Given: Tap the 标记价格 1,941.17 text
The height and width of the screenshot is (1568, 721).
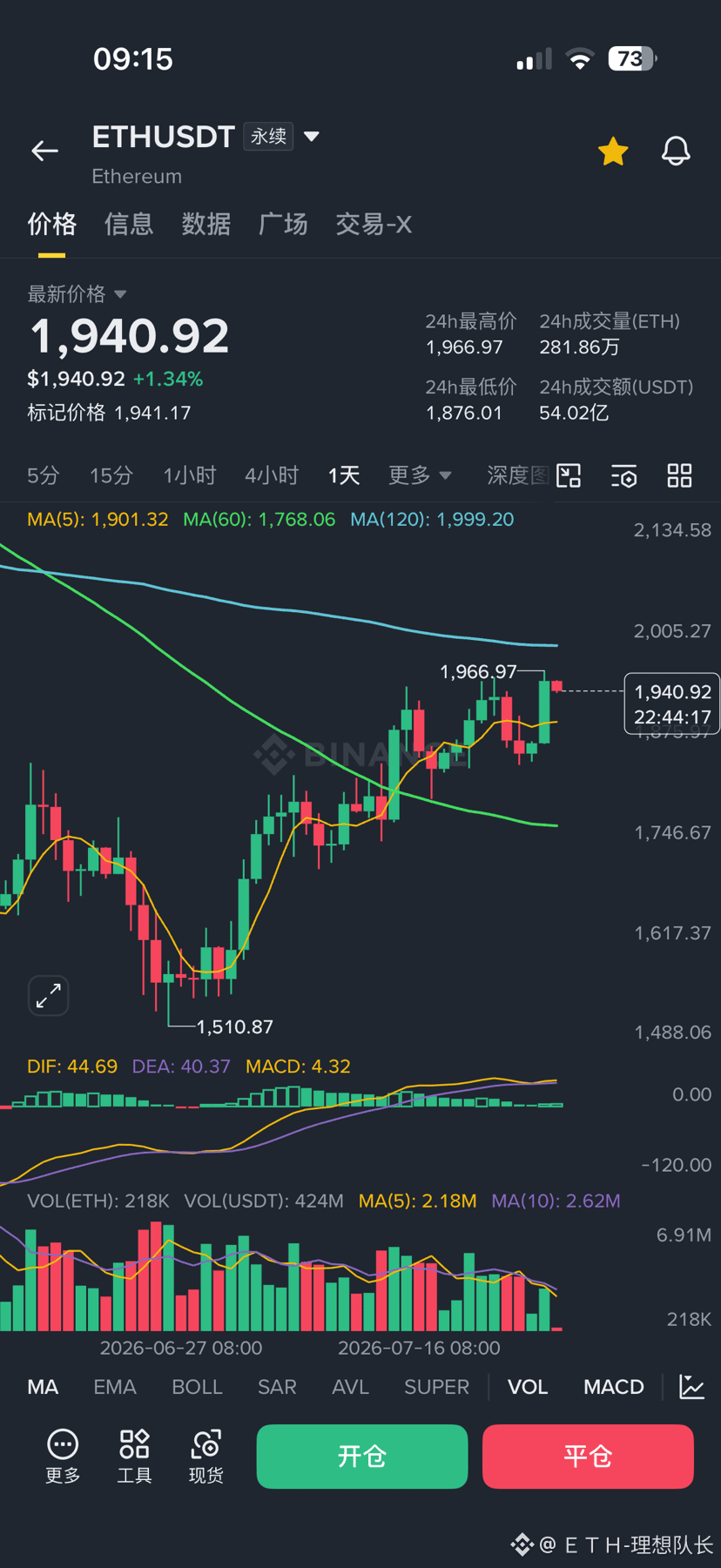Looking at the screenshot, I should tap(109, 413).
